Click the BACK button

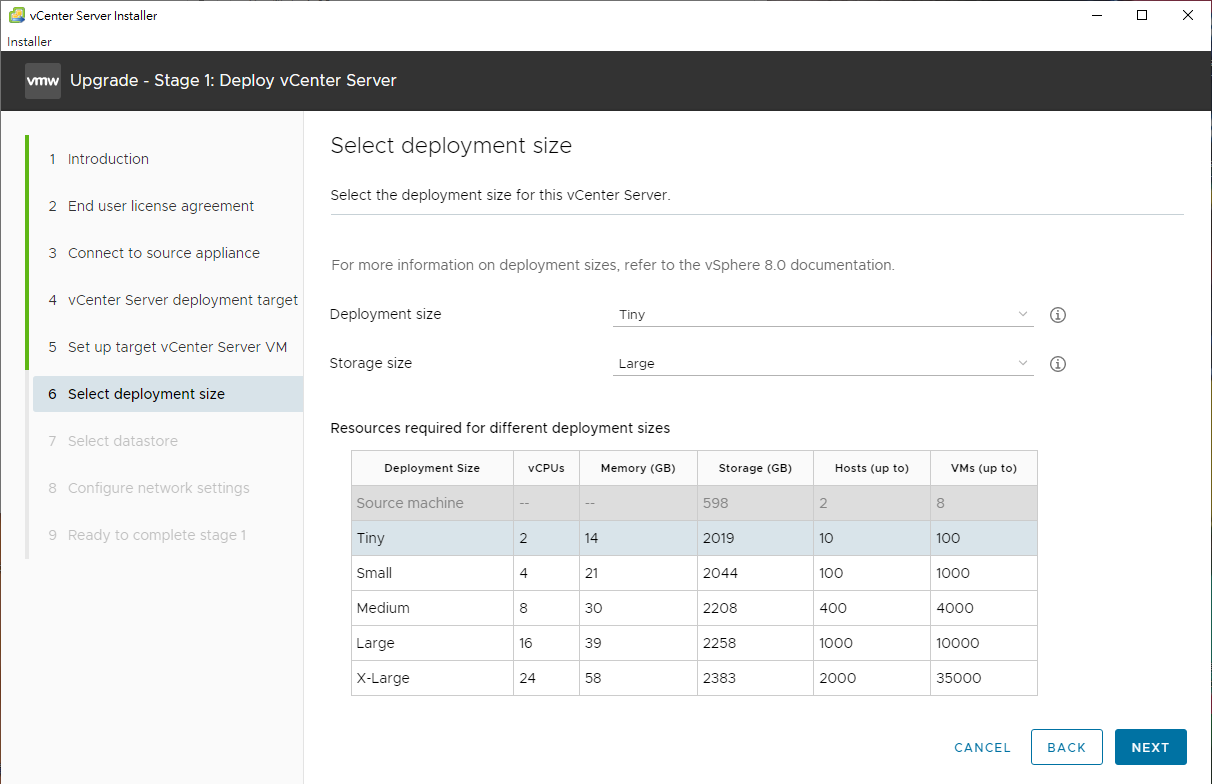tap(1066, 747)
